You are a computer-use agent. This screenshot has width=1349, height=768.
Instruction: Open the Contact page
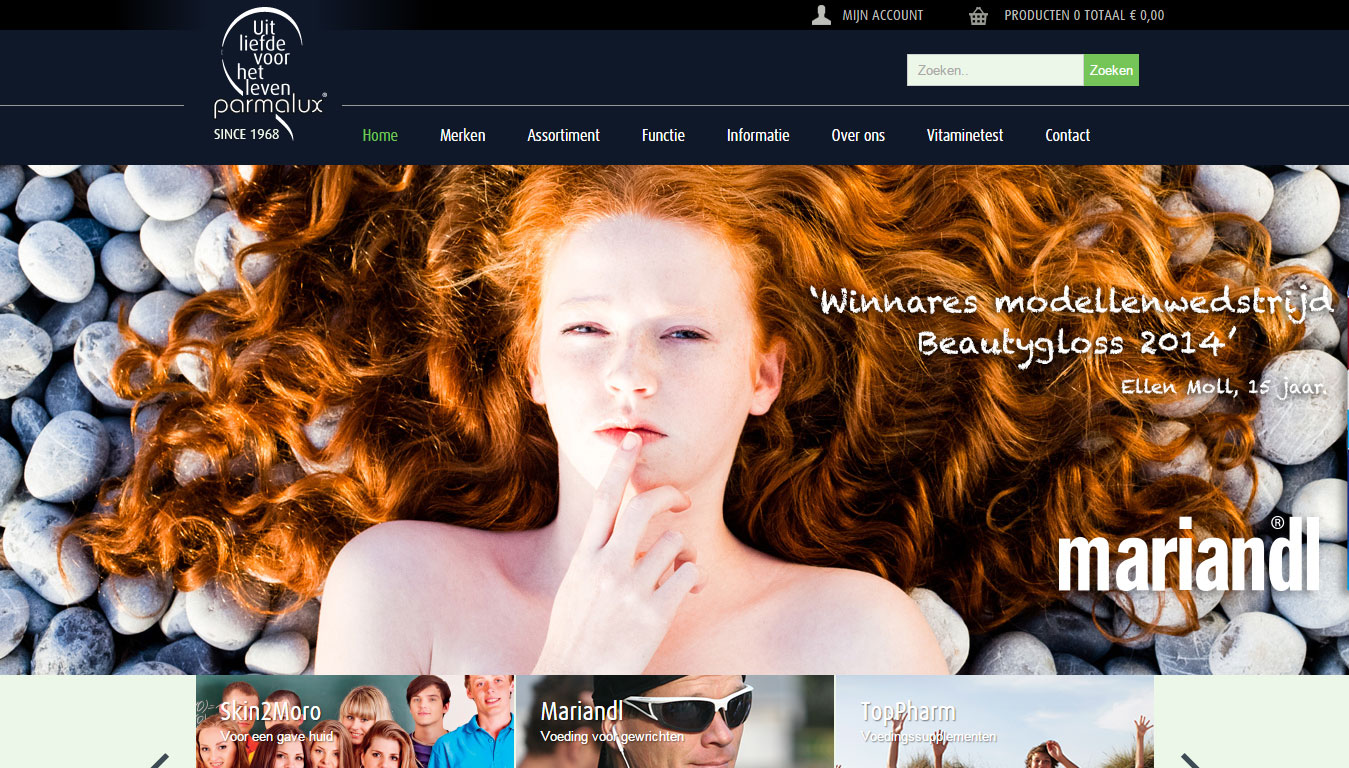pyautogui.click(x=1067, y=135)
